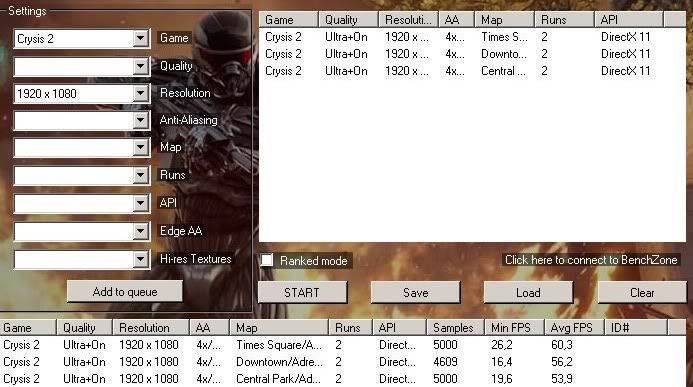Save the benchmark queue
The image size is (693, 387).
(x=415, y=292)
